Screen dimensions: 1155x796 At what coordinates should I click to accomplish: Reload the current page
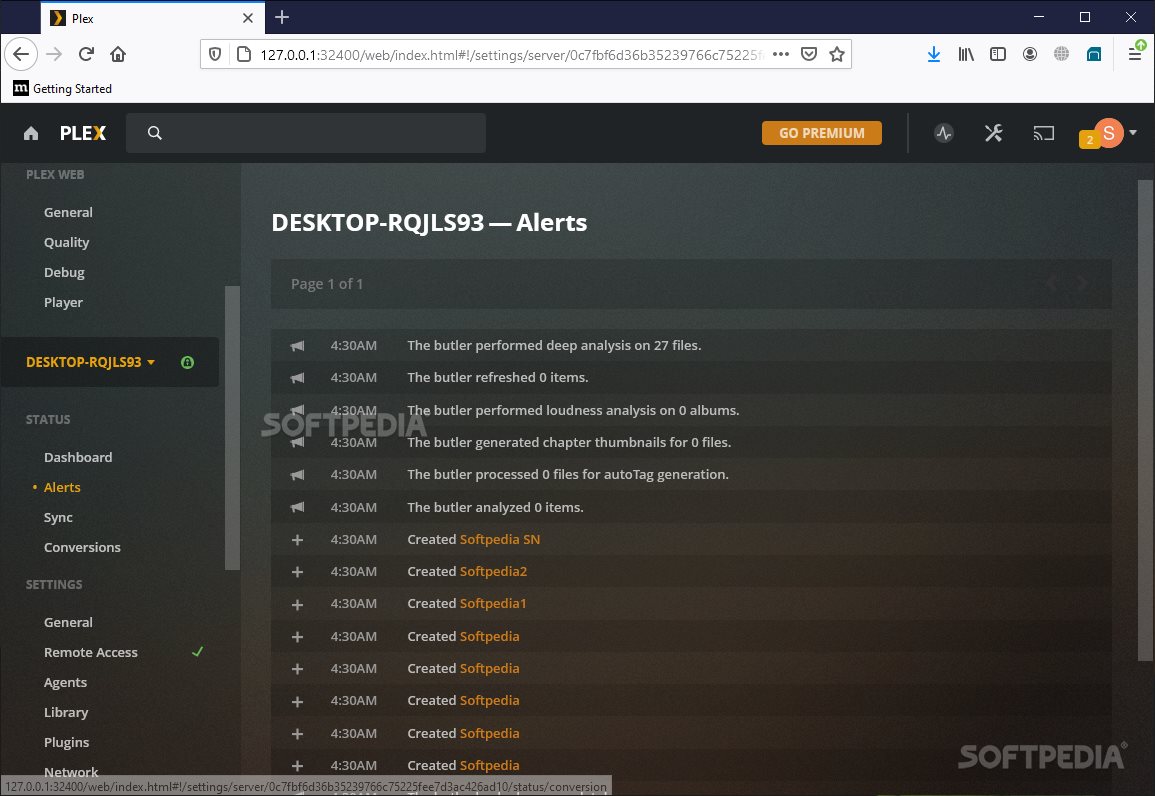coord(86,54)
